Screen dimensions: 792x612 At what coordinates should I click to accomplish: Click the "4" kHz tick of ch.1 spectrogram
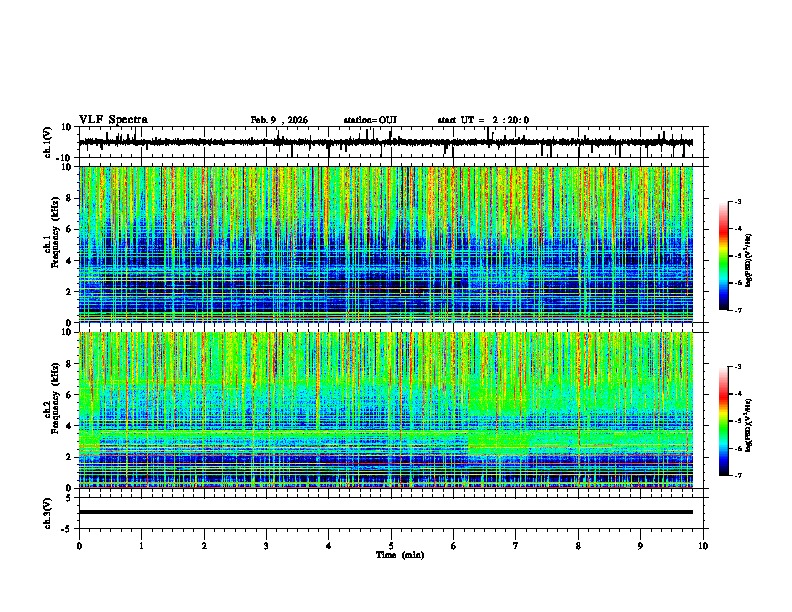(69, 261)
